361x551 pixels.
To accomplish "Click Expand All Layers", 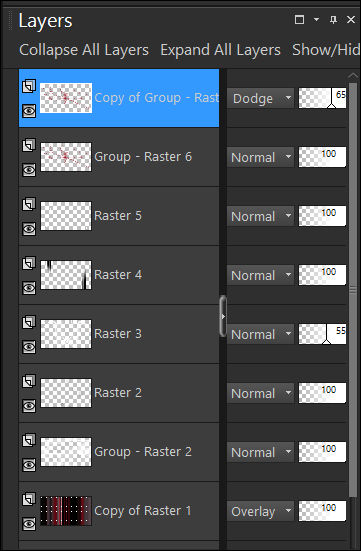I will coord(220,50).
